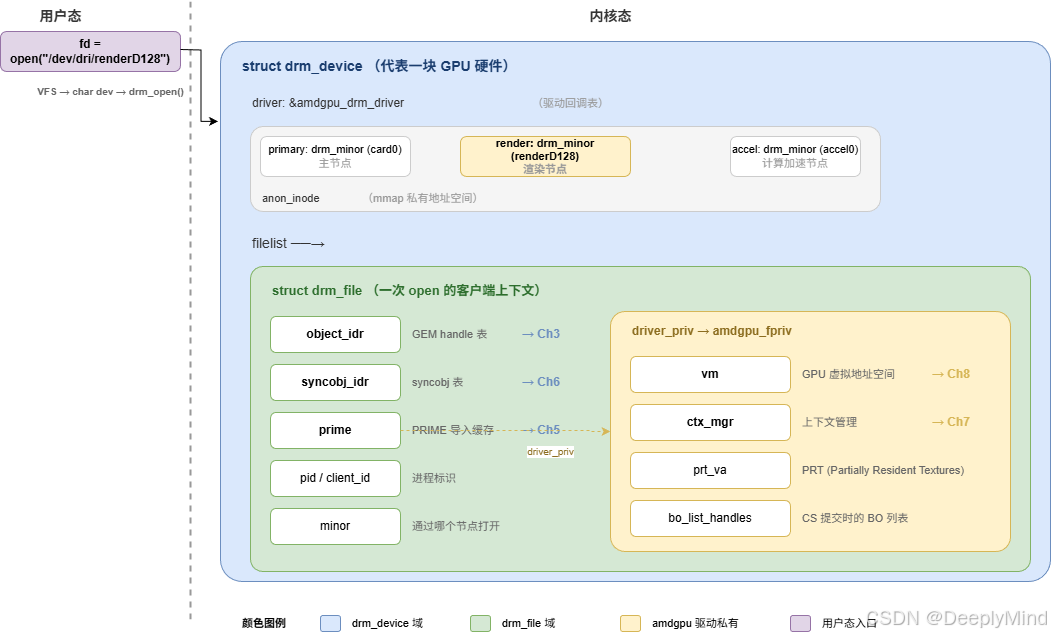Follow the → Ch5 reference
Image resolution: width=1051 pixels, height=635 pixels.
point(541,430)
